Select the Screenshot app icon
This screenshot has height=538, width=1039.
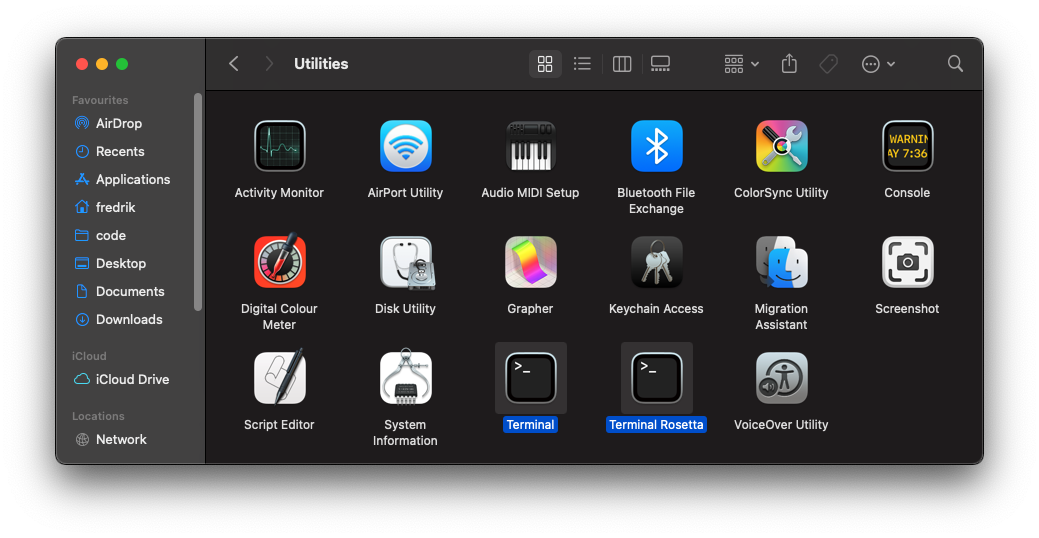(908, 262)
